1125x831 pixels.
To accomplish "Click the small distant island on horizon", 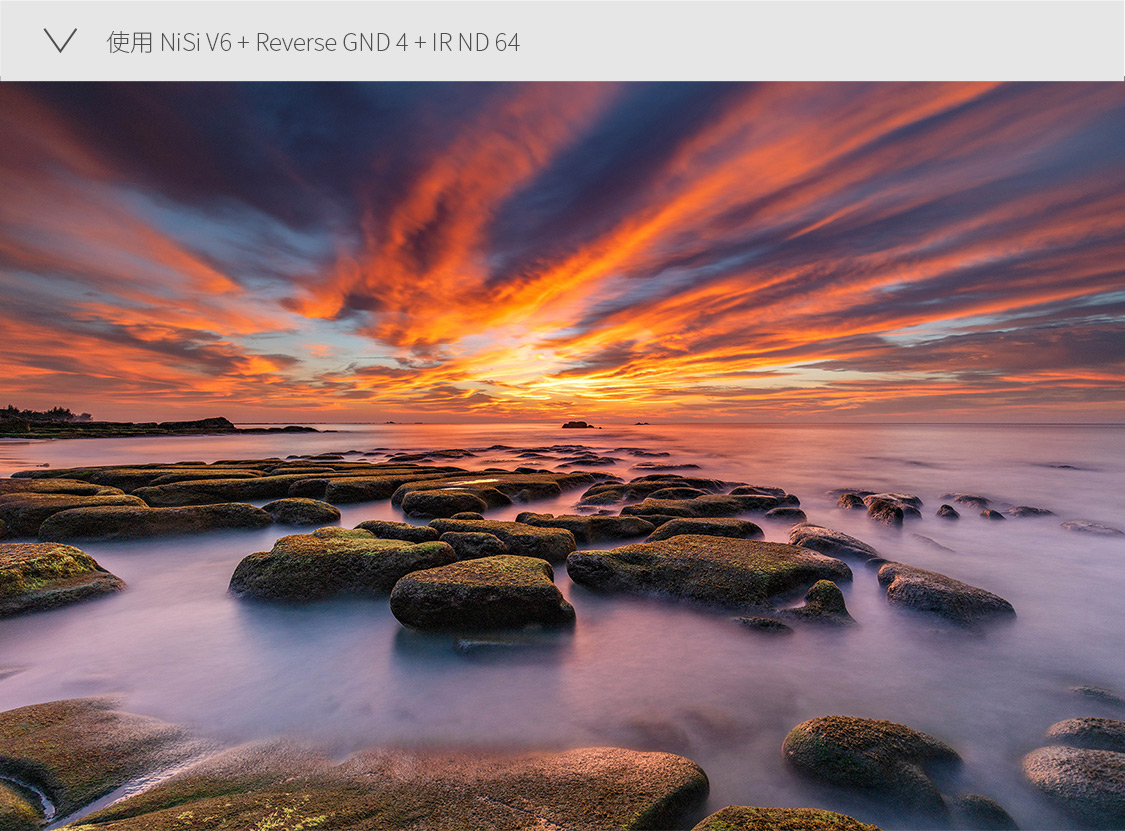I will pyautogui.click(x=577, y=424).
